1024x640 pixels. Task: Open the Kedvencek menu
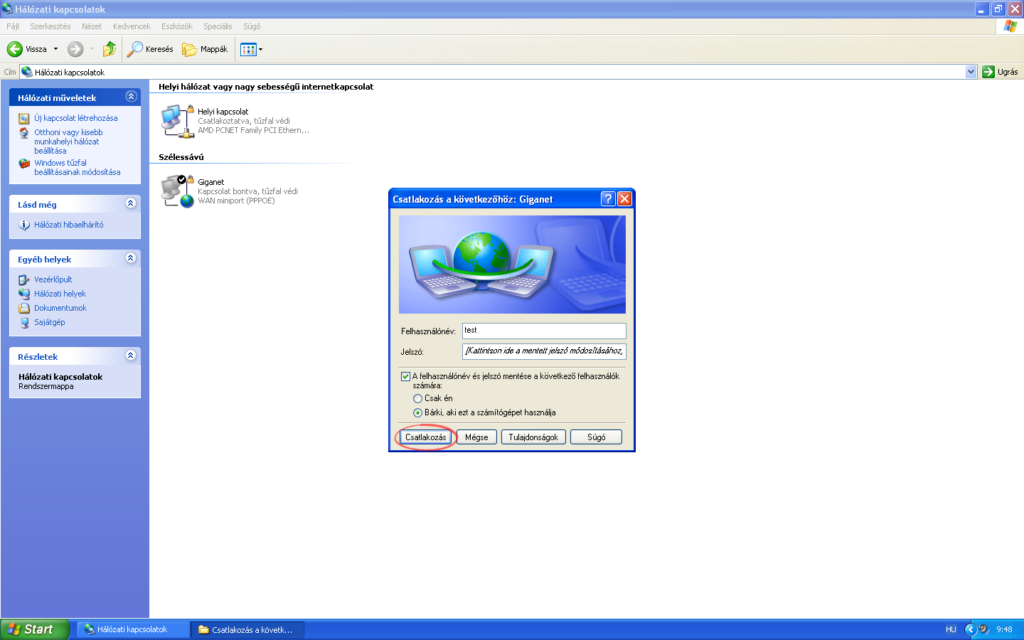(130, 26)
